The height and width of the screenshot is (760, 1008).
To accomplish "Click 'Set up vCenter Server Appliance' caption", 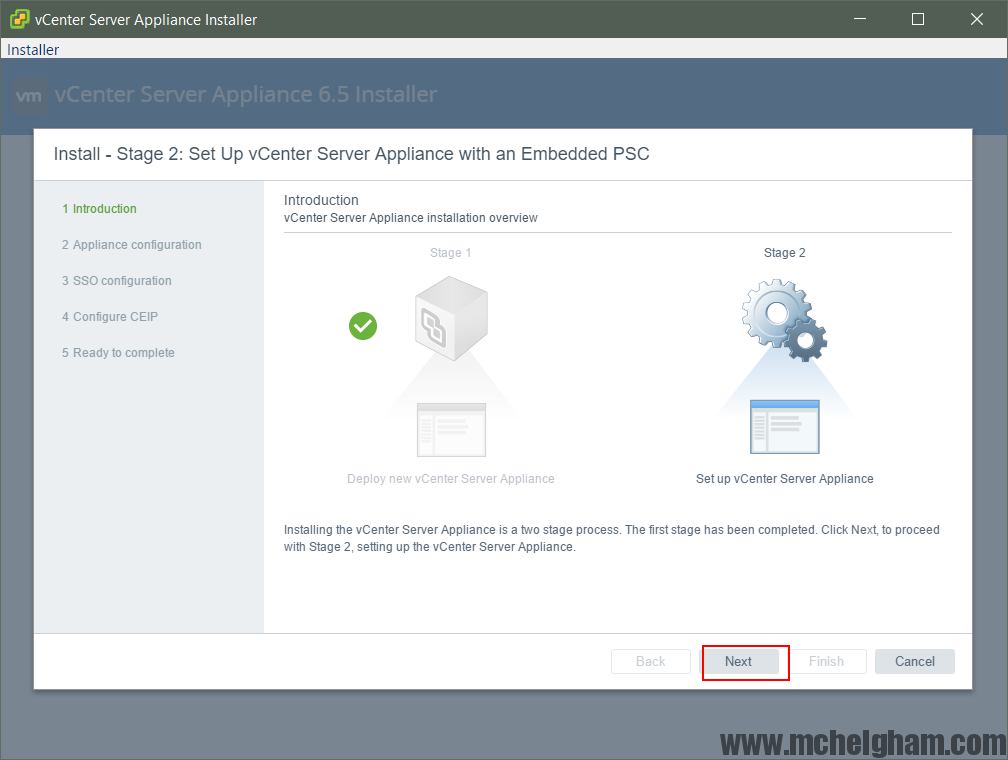I will [784, 479].
